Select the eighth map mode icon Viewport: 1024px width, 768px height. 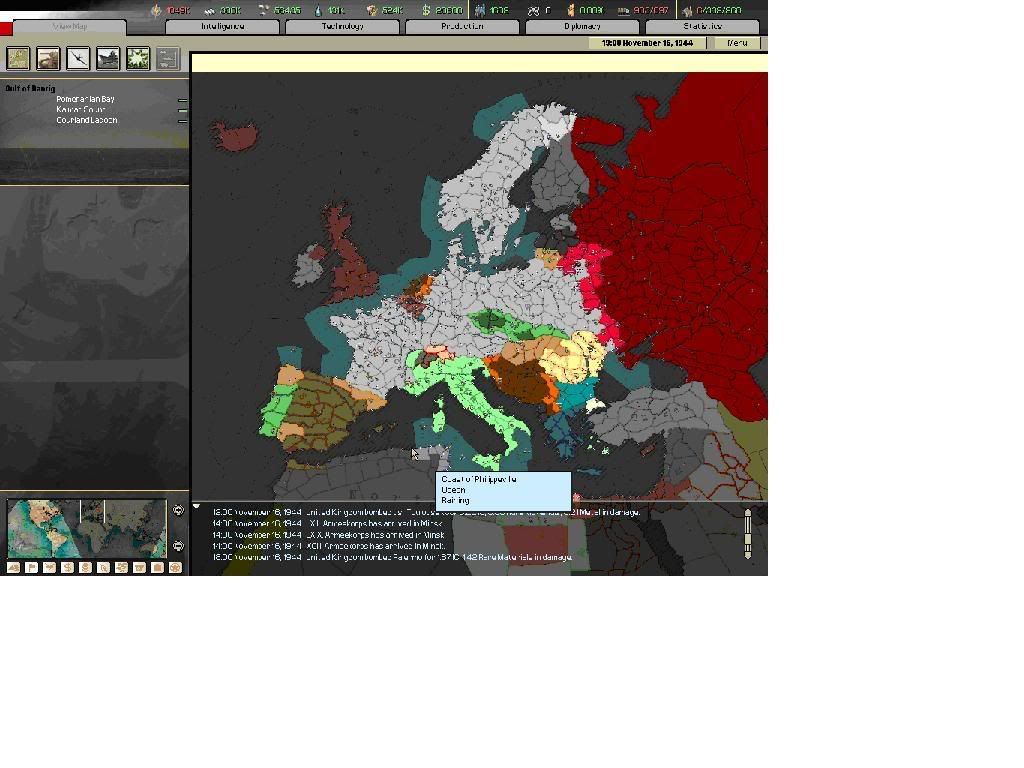click(139, 568)
